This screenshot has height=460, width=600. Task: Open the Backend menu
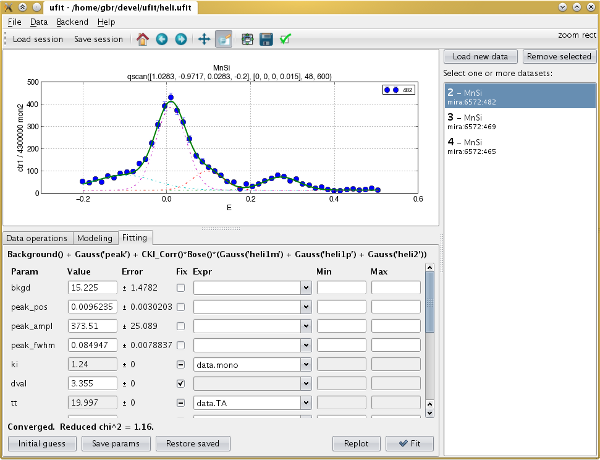[72, 22]
